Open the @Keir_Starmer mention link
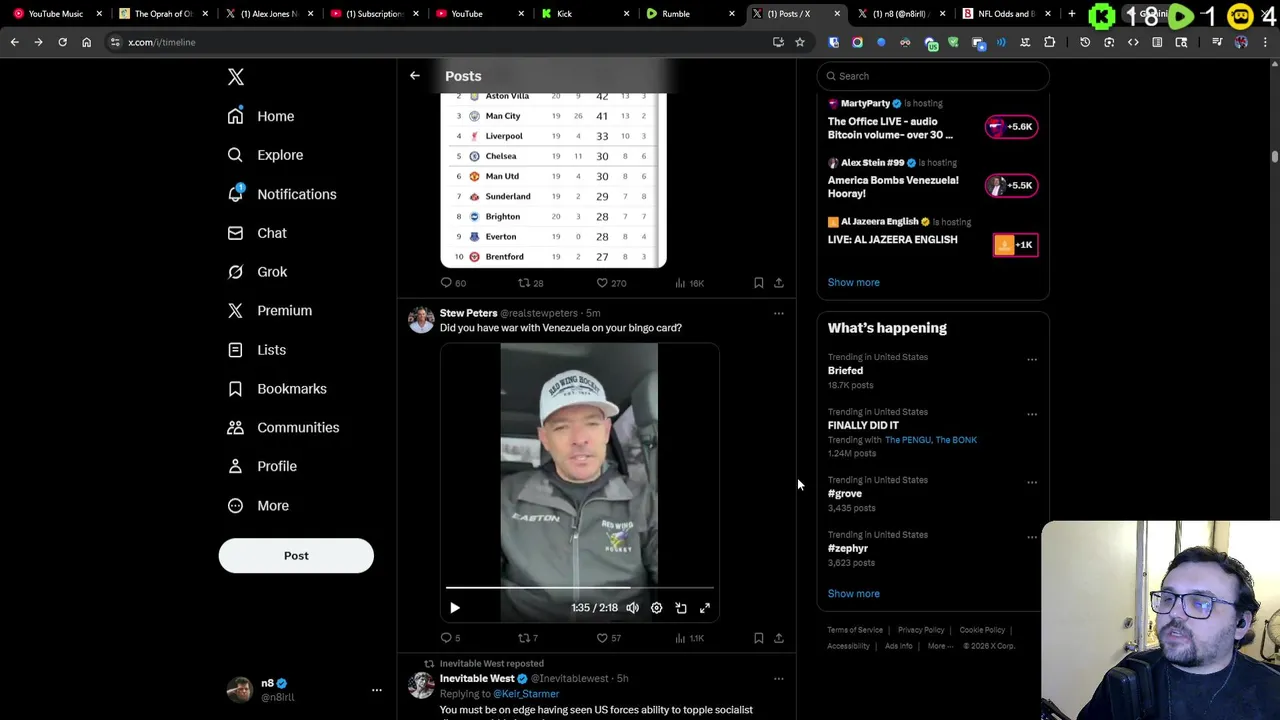The image size is (1280, 720). pyautogui.click(x=526, y=694)
